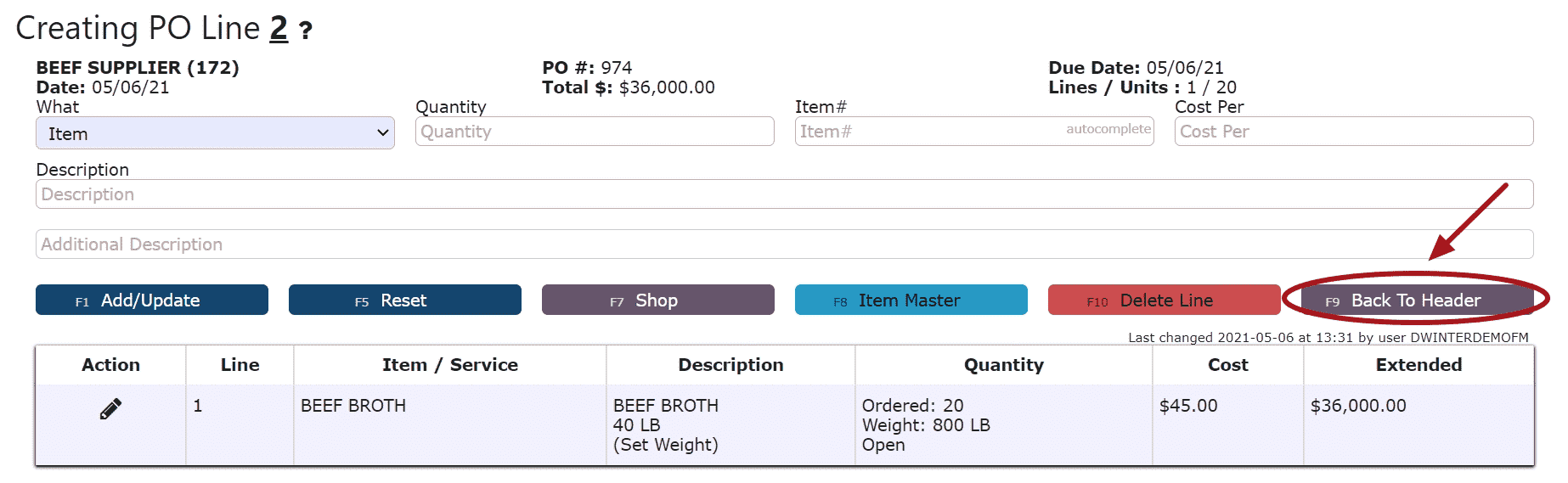The height and width of the screenshot is (483, 1568).
Task: Click the underlined line number 2 in the title
Action: tap(279, 29)
